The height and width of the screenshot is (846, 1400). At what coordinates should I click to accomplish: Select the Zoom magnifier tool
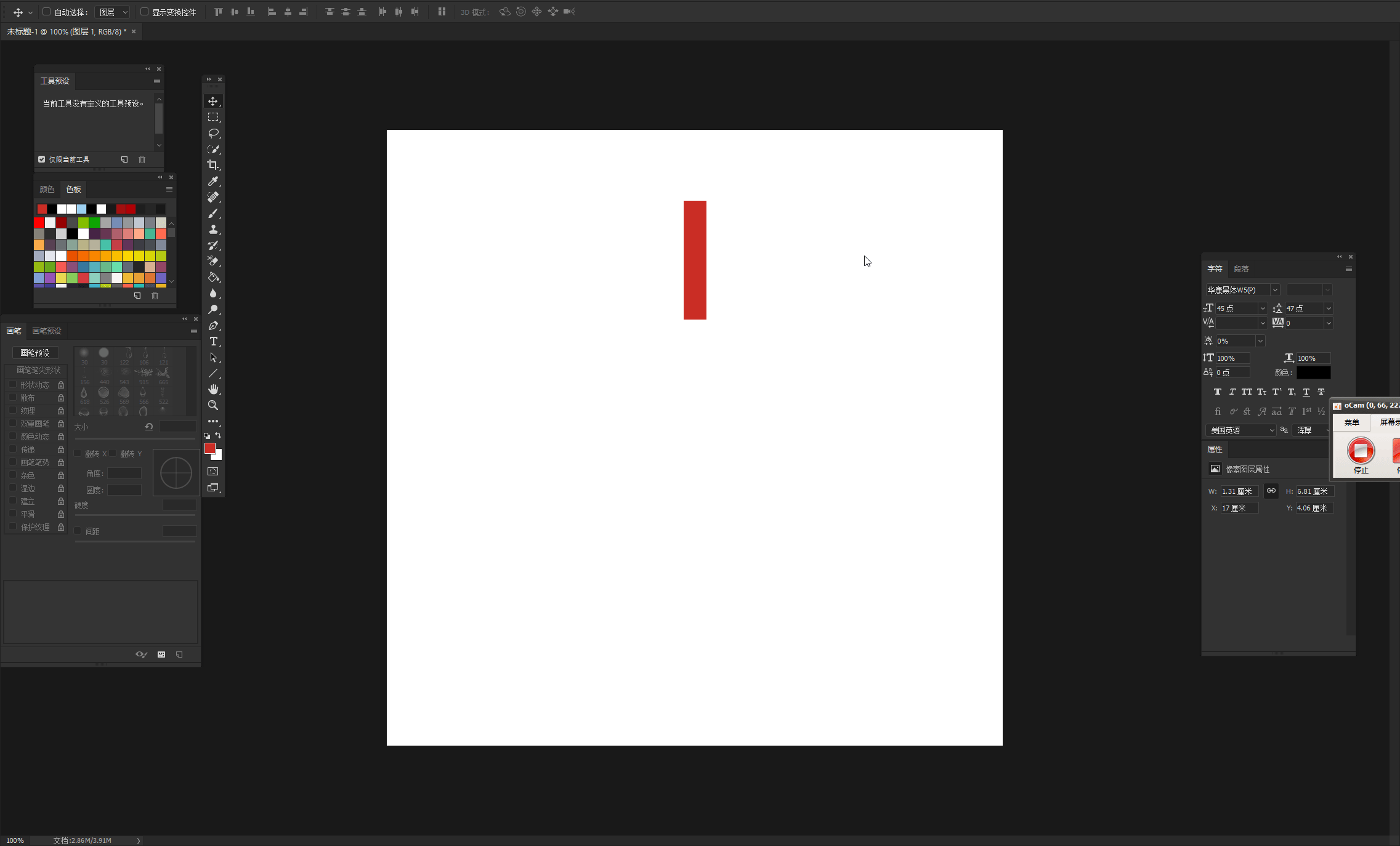(x=213, y=405)
